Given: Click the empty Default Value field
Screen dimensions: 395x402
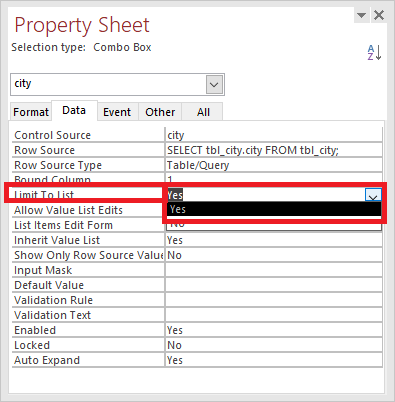Looking at the screenshot, I should point(274,285).
